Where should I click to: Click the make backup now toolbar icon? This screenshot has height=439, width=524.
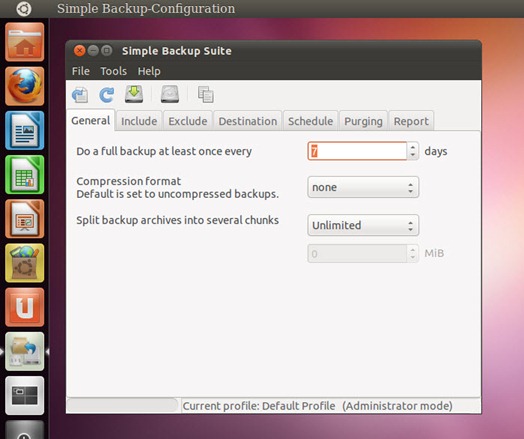pos(134,94)
